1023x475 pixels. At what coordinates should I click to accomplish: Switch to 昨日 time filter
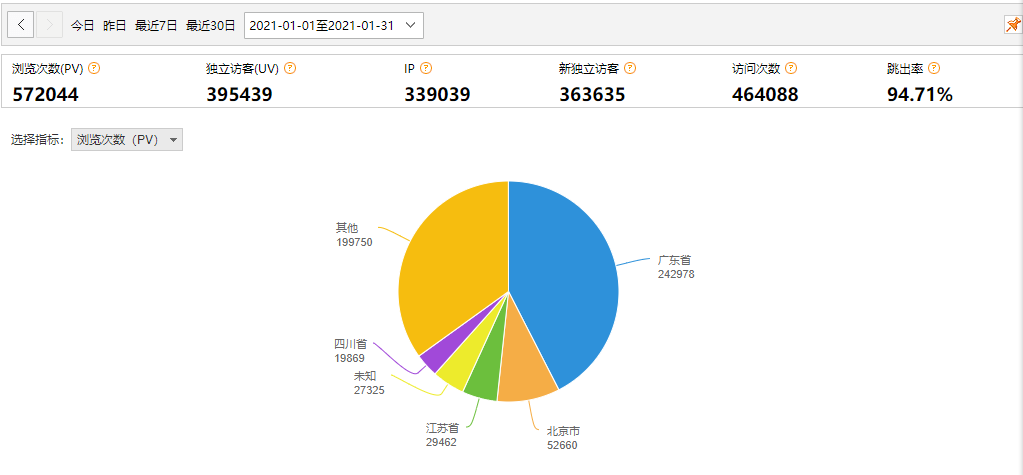point(114,25)
